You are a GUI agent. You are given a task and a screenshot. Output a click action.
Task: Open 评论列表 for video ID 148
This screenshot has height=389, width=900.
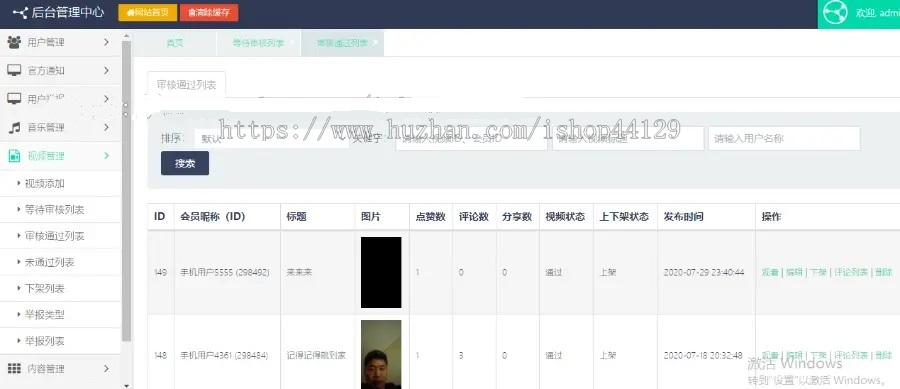(851, 356)
